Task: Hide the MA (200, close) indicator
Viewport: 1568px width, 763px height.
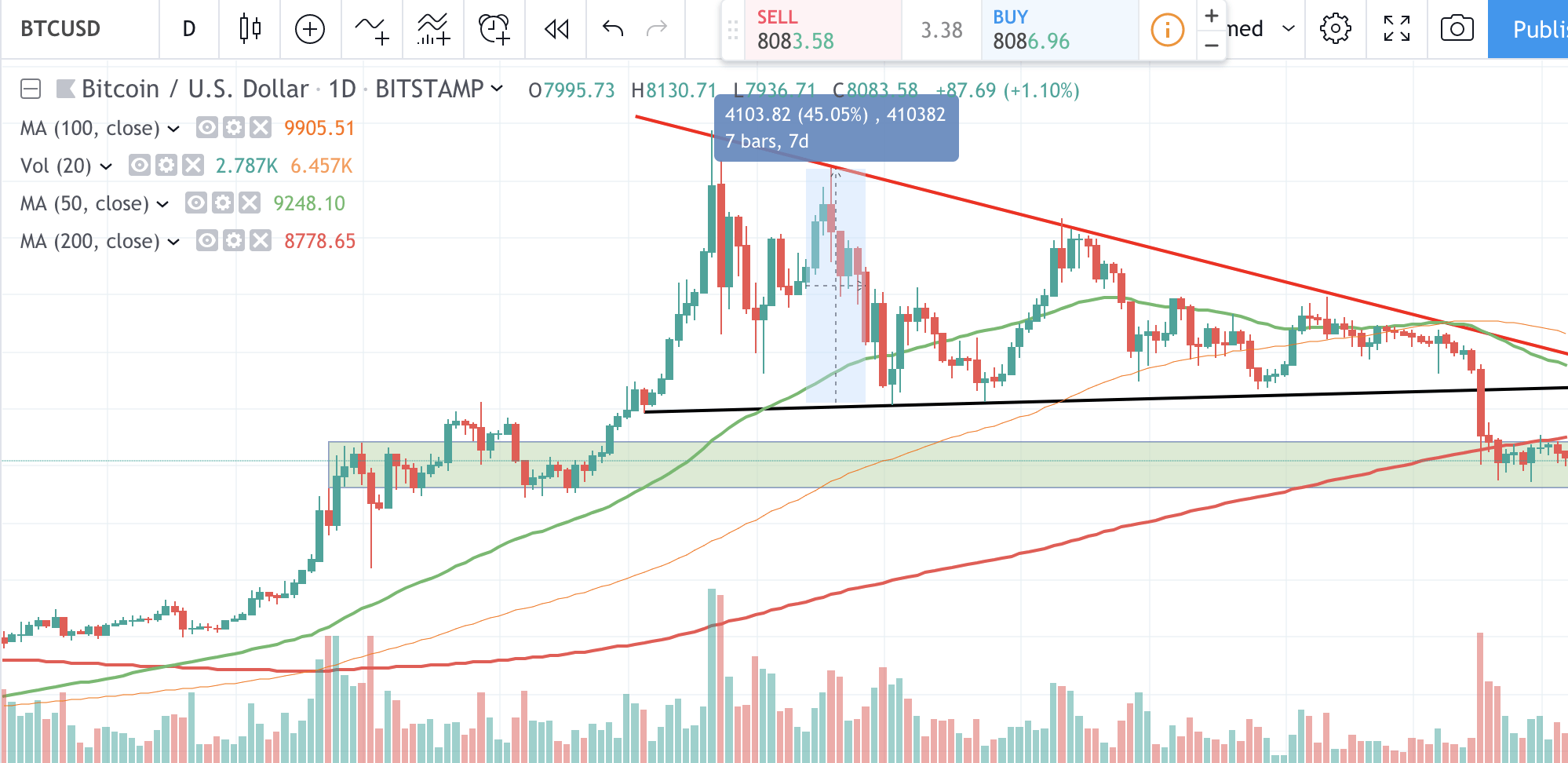Action: pyautogui.click(x=207, y=240)
